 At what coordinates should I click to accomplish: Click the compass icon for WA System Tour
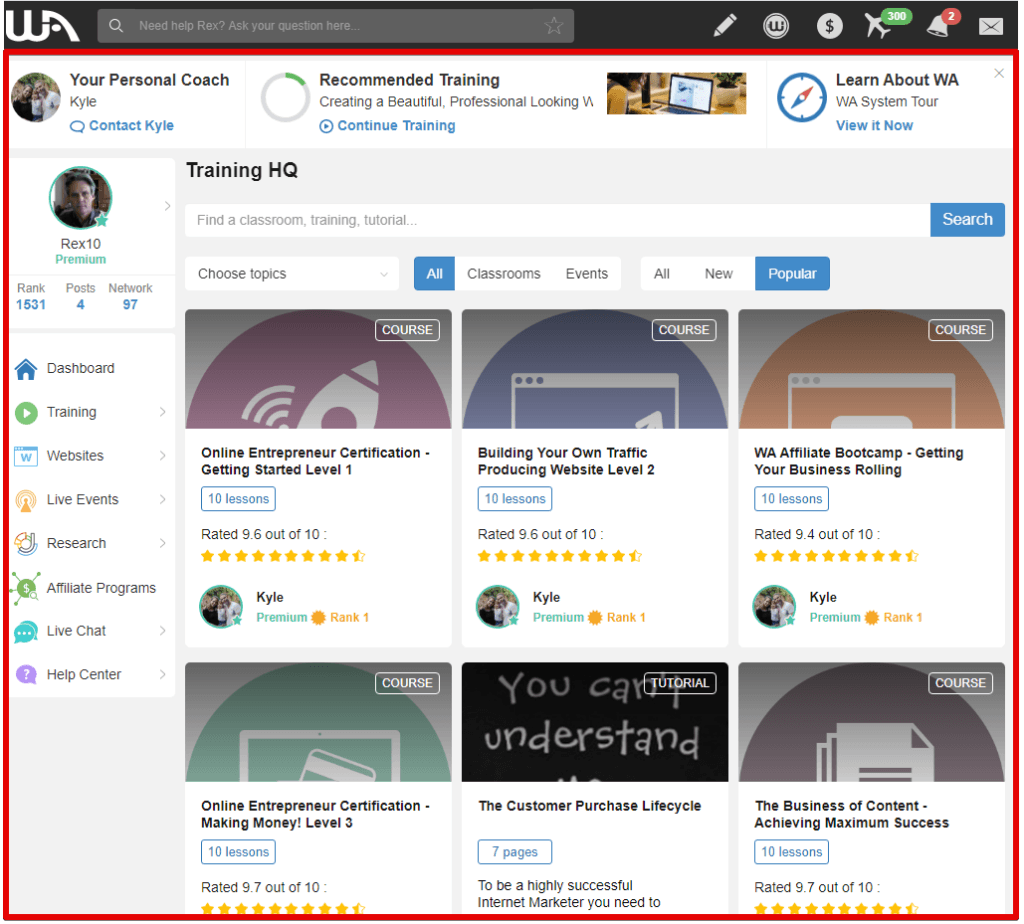tap(801, 97)
